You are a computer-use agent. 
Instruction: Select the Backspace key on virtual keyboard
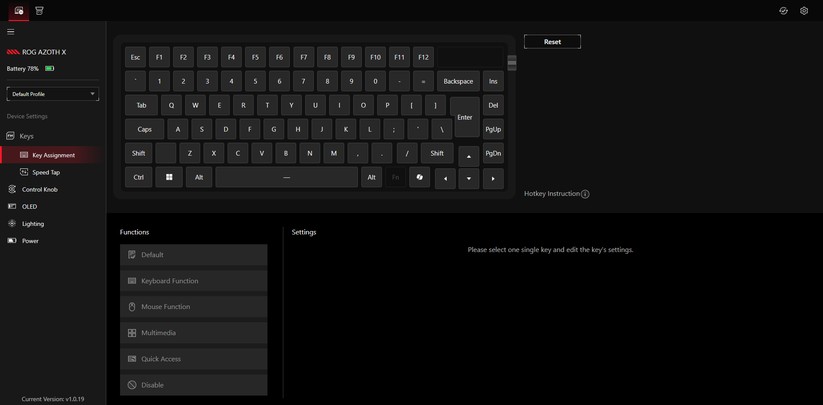click(458, 81)
